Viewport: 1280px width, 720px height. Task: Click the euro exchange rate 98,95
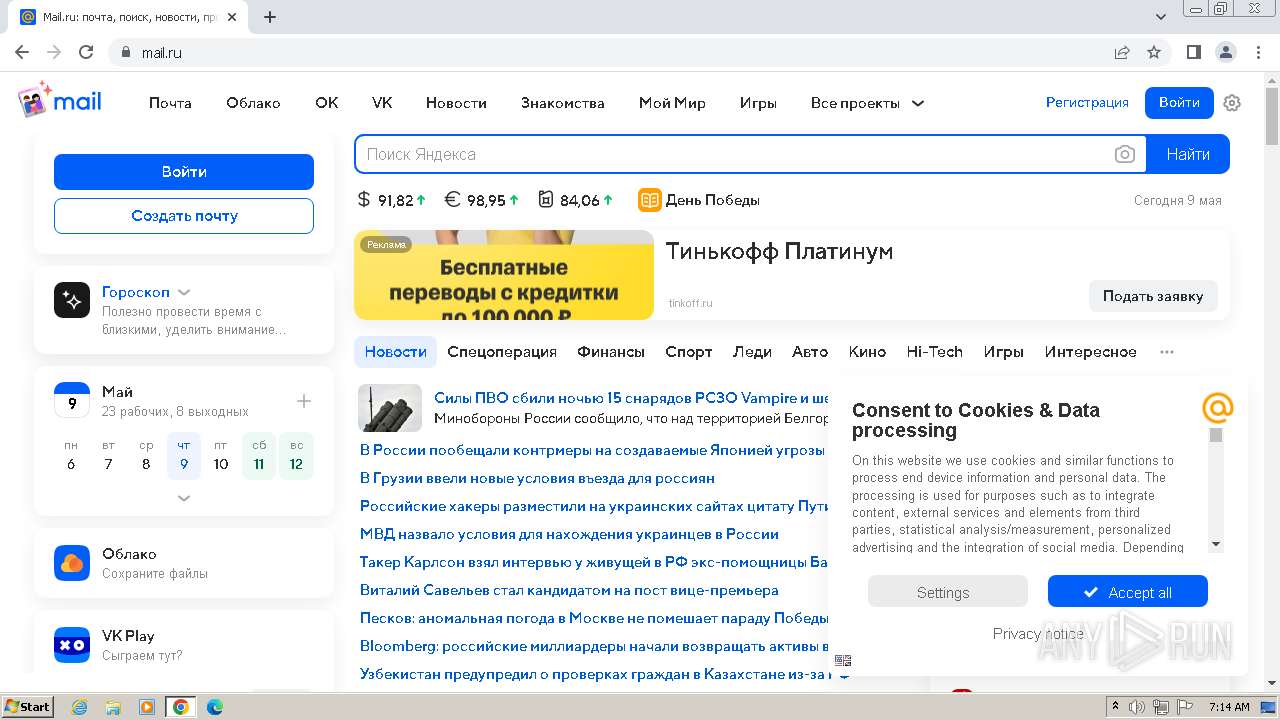pos(482,200)
